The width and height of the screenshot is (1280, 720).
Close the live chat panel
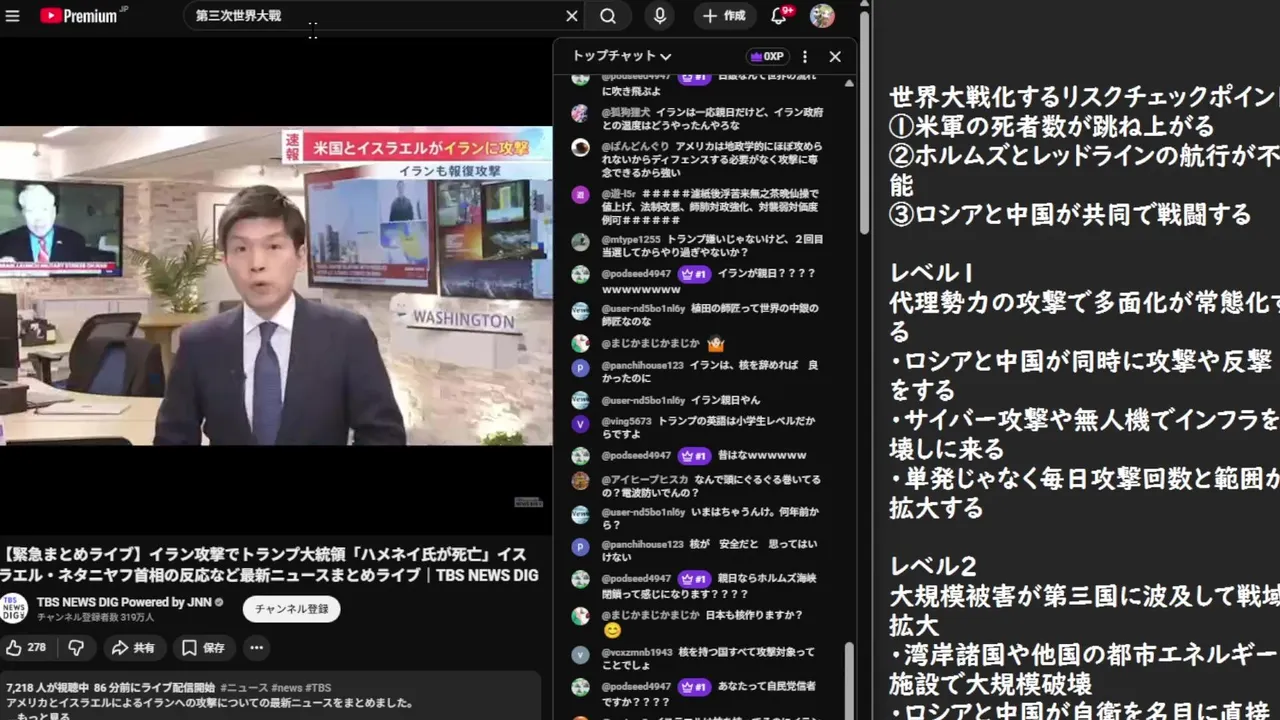pos(835,57)
